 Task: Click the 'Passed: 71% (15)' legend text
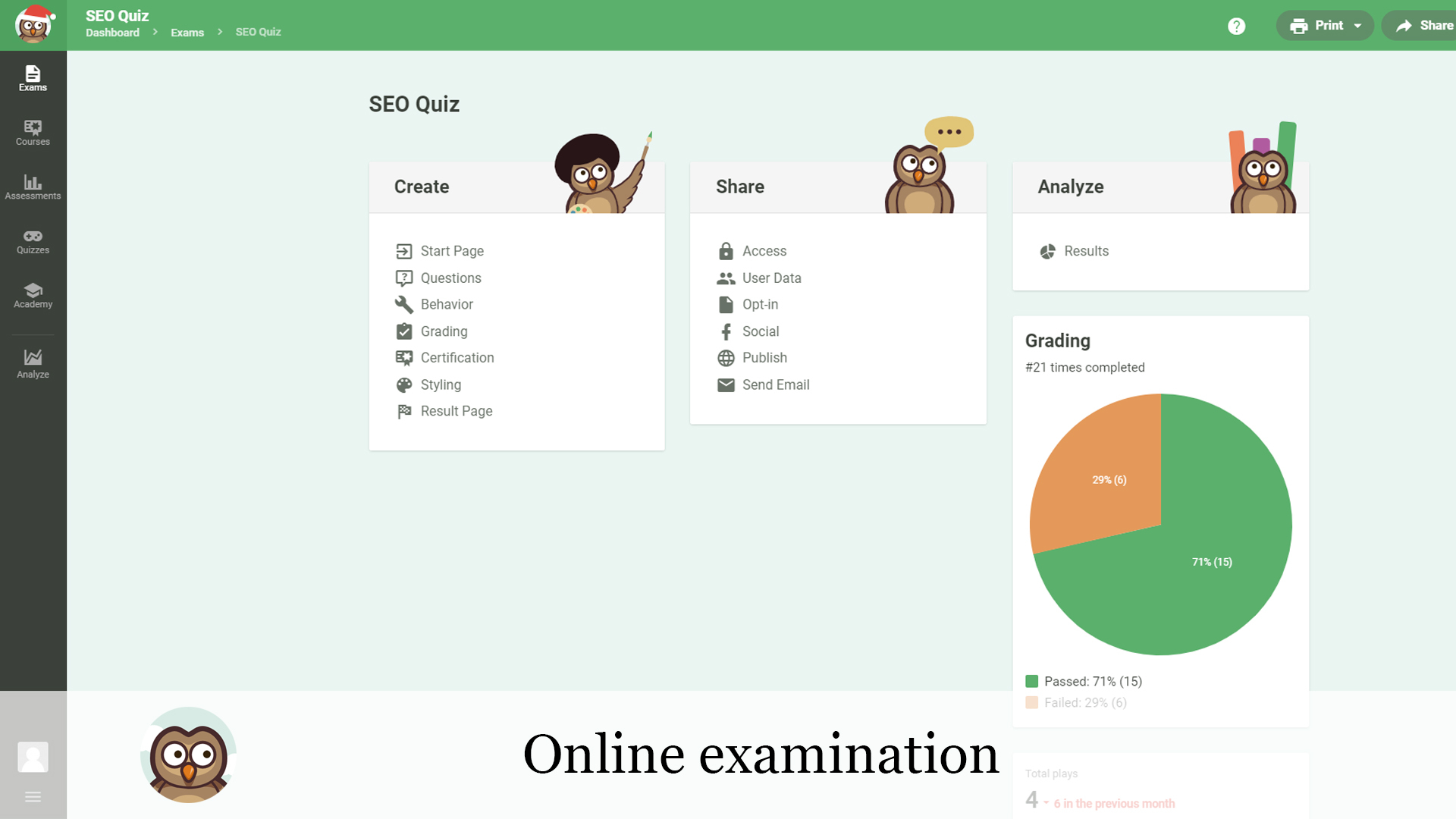(1093, 682)
